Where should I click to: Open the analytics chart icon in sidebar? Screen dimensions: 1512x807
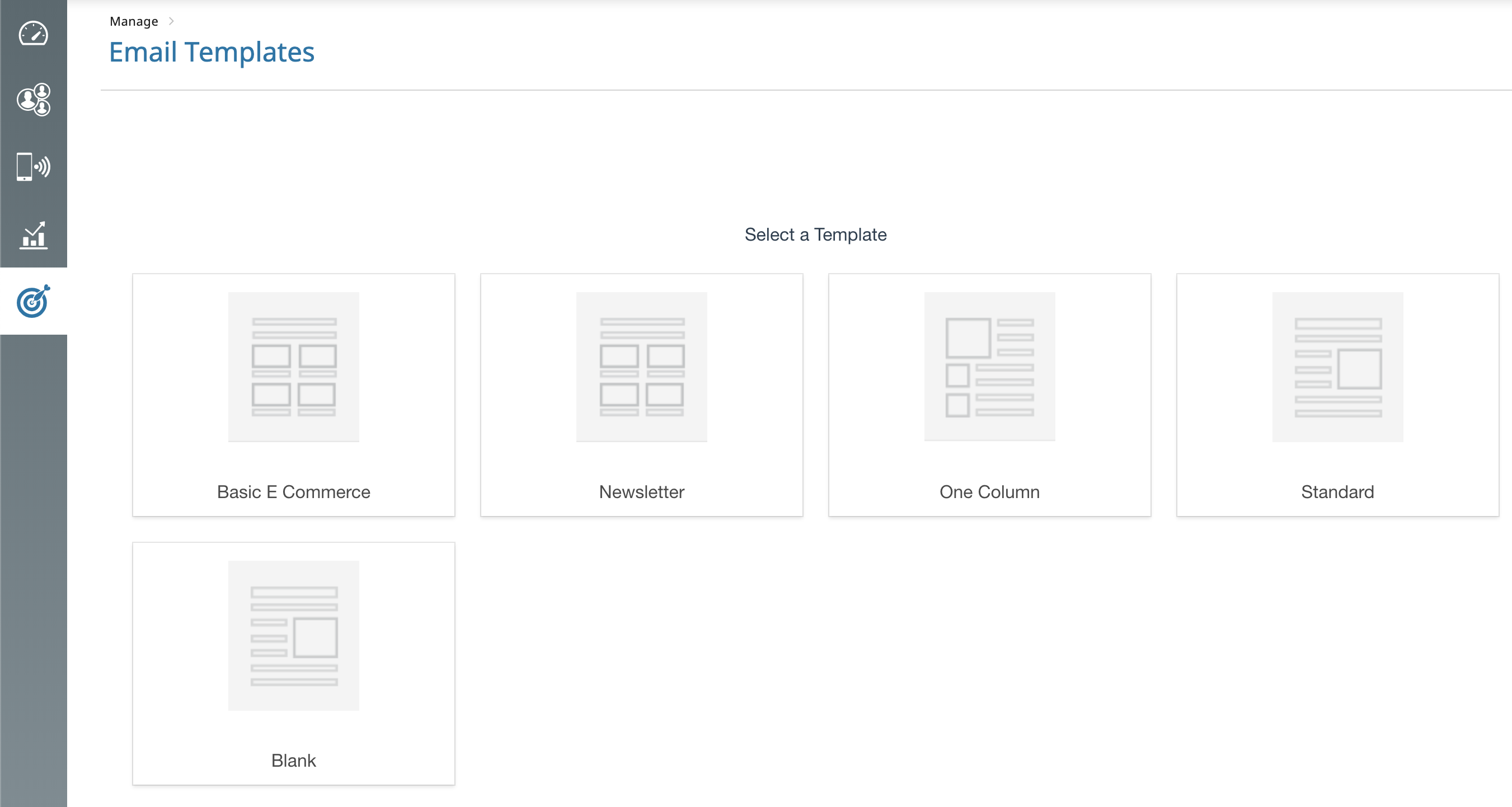tap(34, 236)
